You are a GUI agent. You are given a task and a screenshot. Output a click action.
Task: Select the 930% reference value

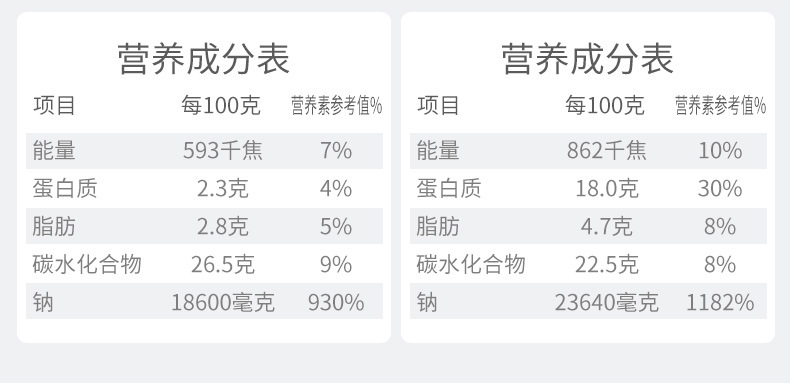(x=336, y=302)
